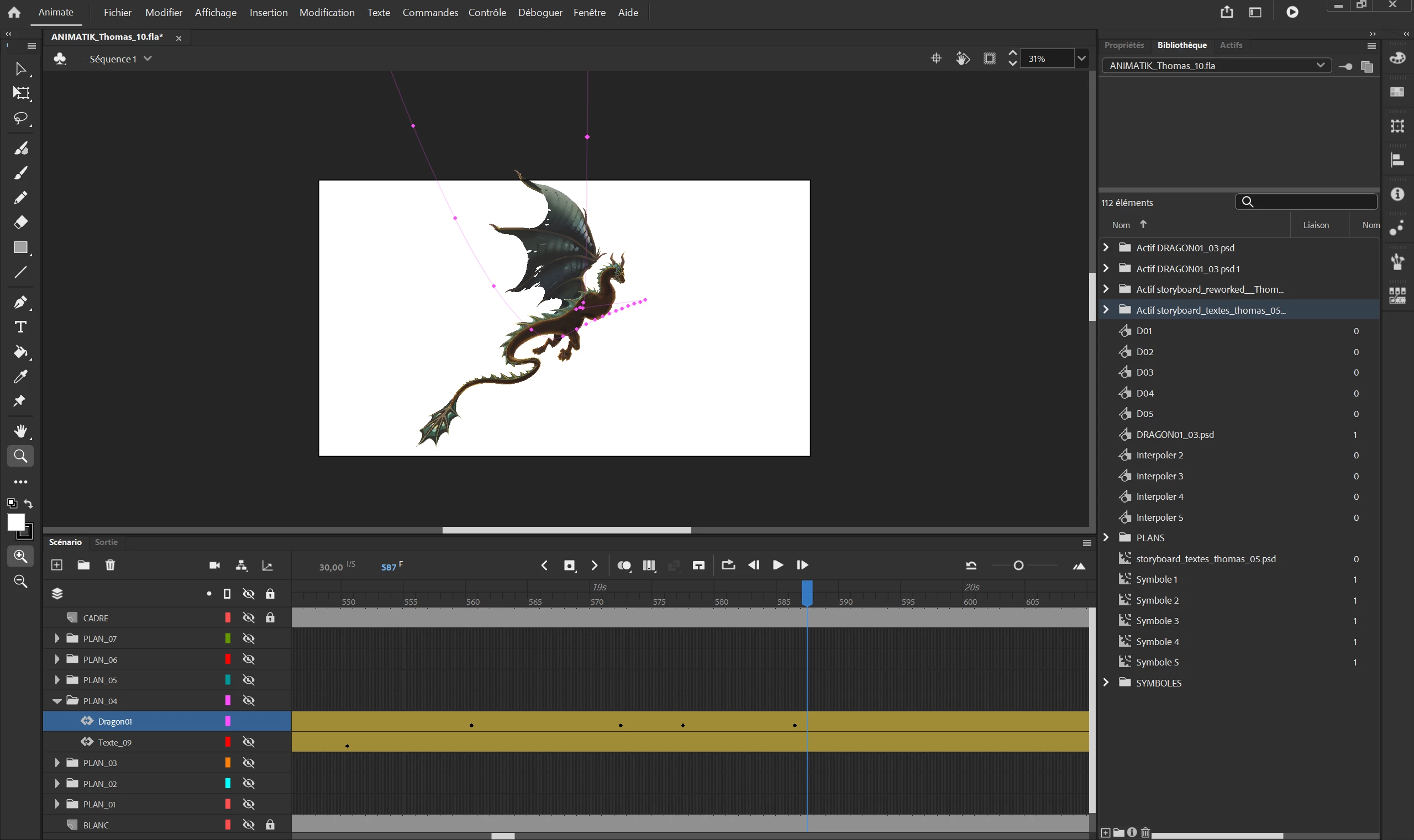The width and height of the screenshot is (1414, 840).
Task: Expand the SYMBOLES library folder
Action: click(1106, 683)
